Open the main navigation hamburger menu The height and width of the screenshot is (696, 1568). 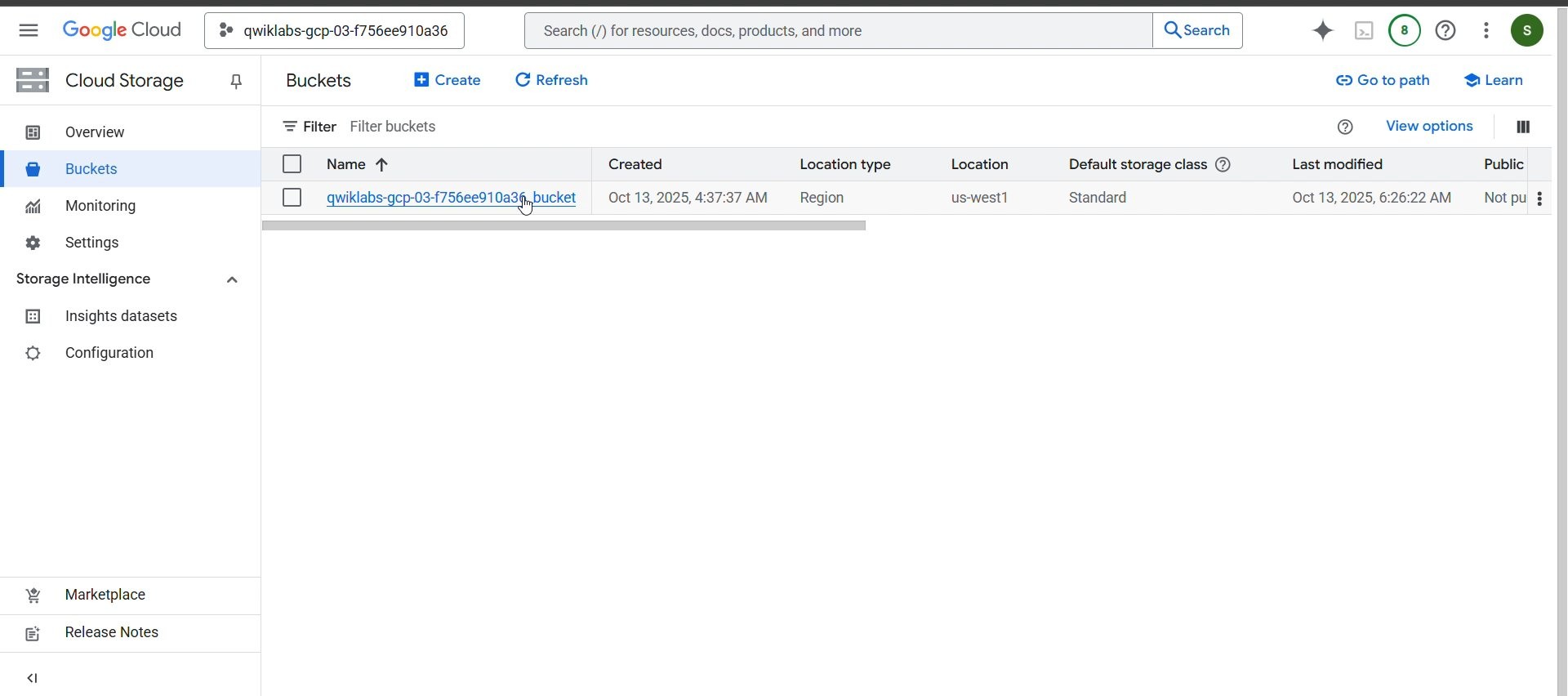[x=29, y=30]
